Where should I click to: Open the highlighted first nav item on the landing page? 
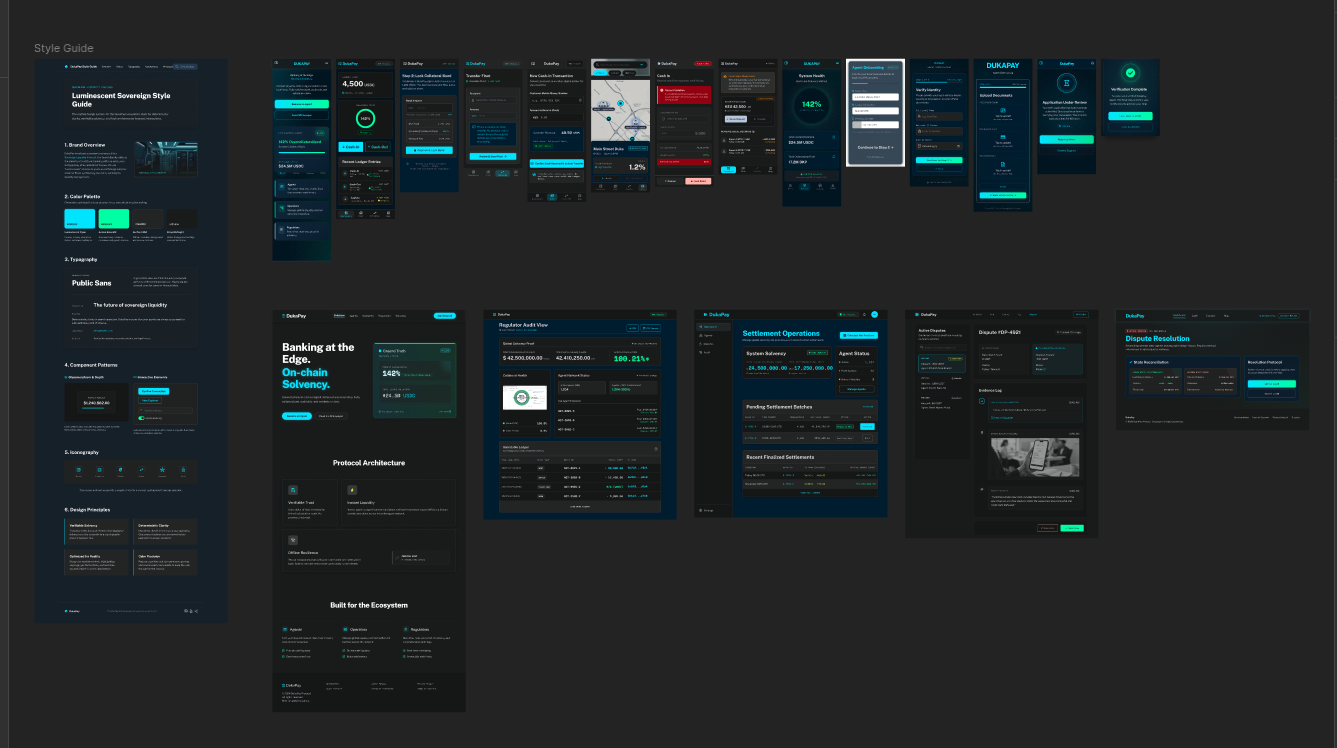[x=339, y=316]
